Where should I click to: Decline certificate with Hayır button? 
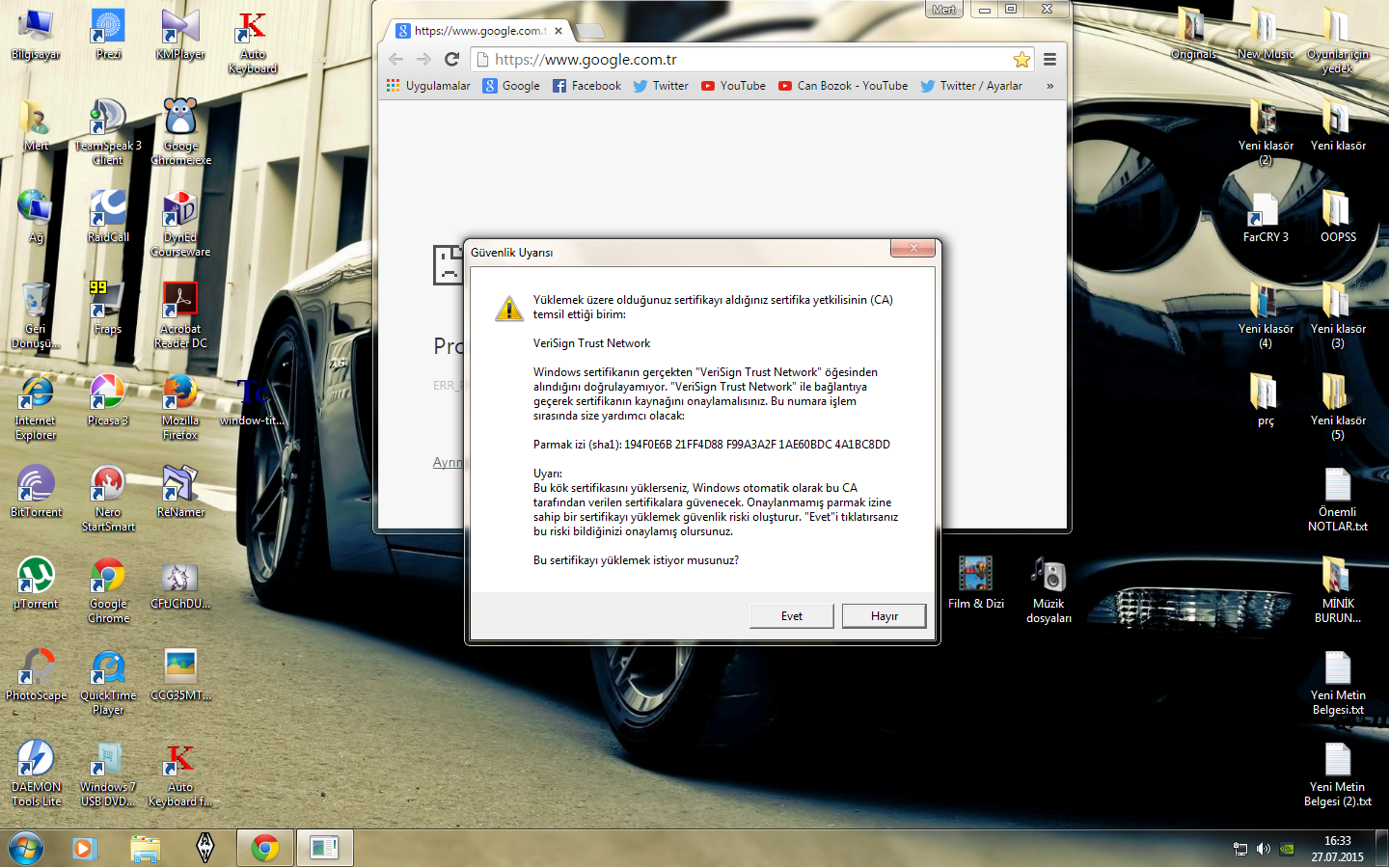[885, 616]
